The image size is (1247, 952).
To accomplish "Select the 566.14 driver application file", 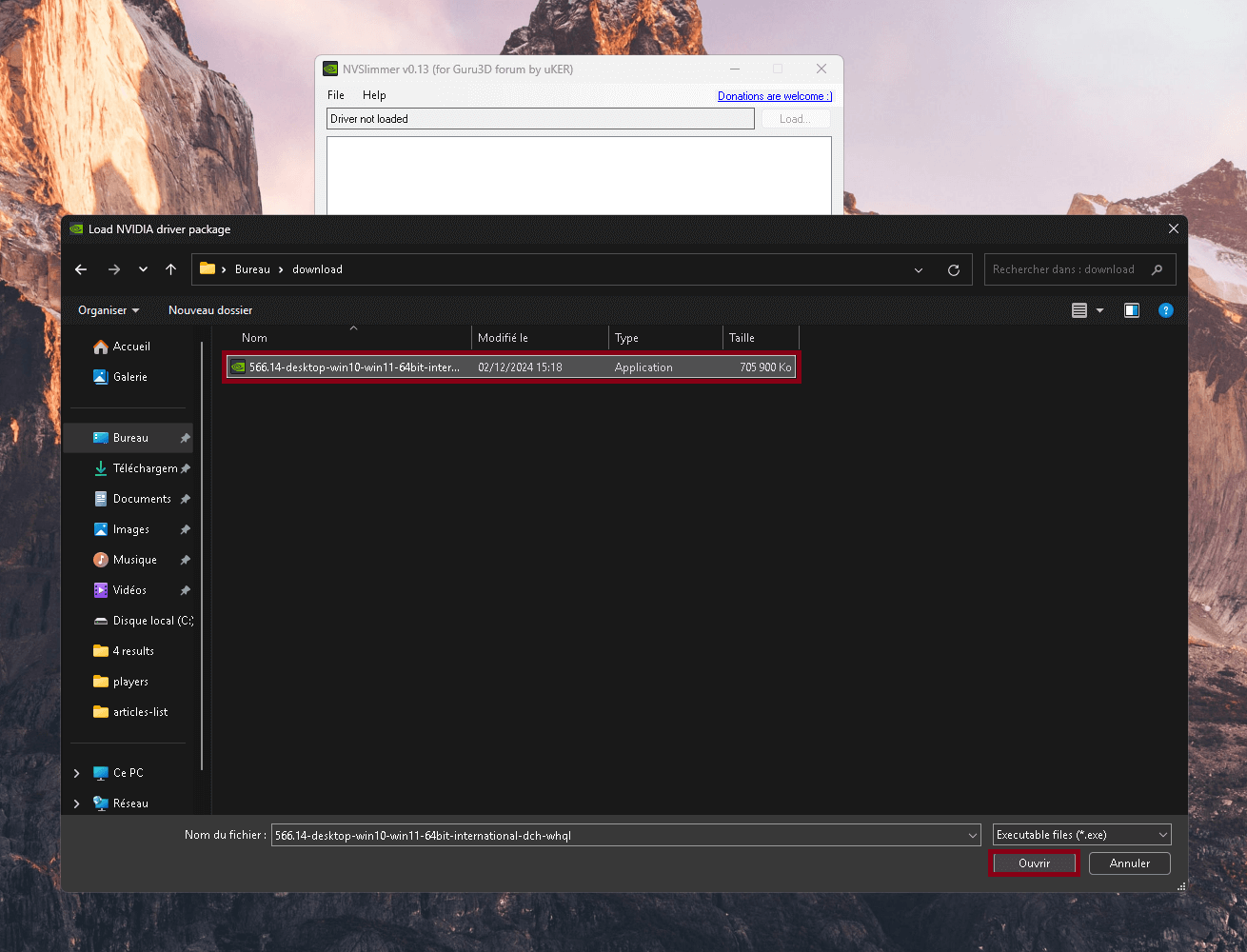I will coord(354,367).
